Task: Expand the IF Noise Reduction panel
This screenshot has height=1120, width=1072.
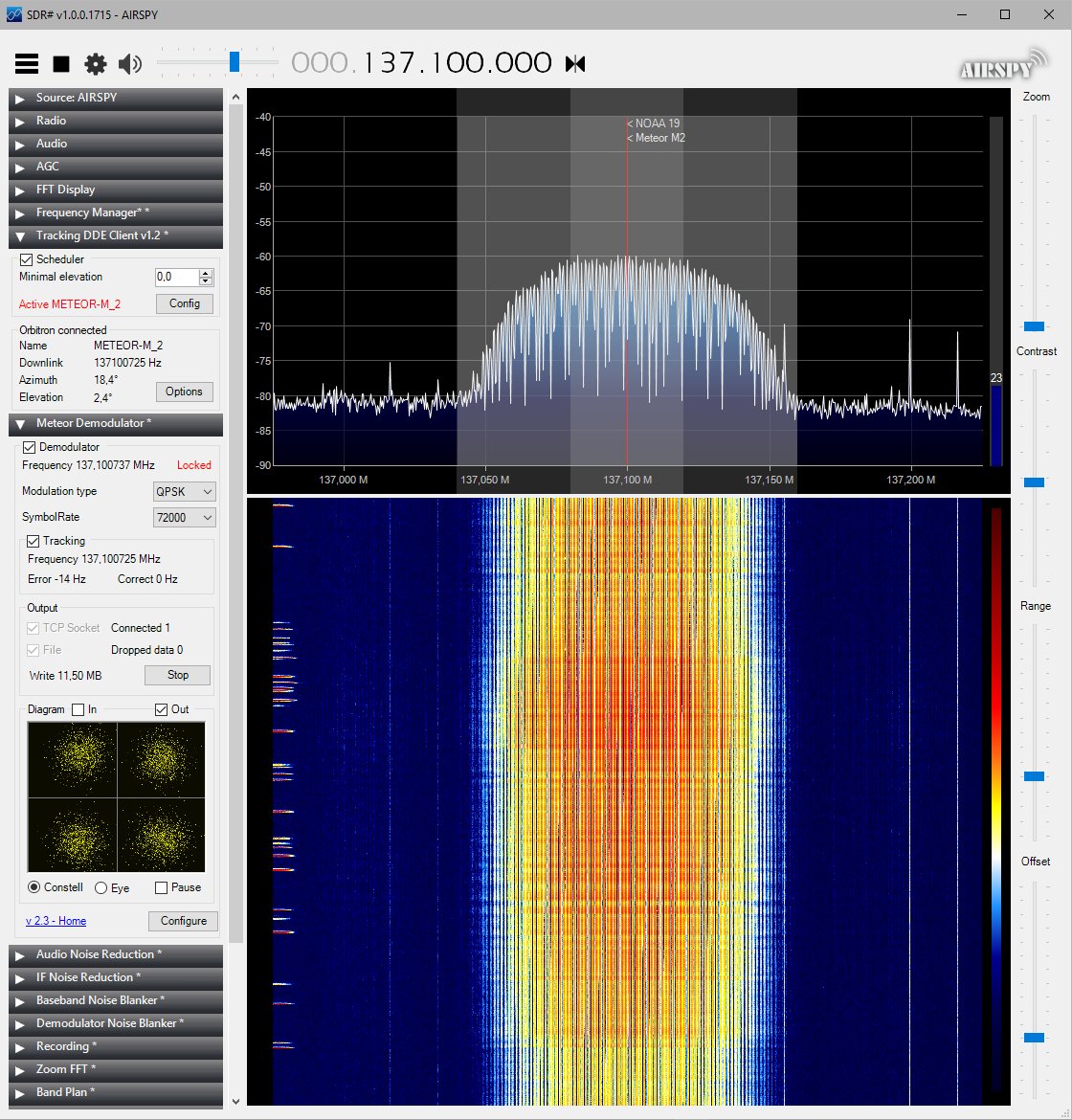Action: coord(116,977)
